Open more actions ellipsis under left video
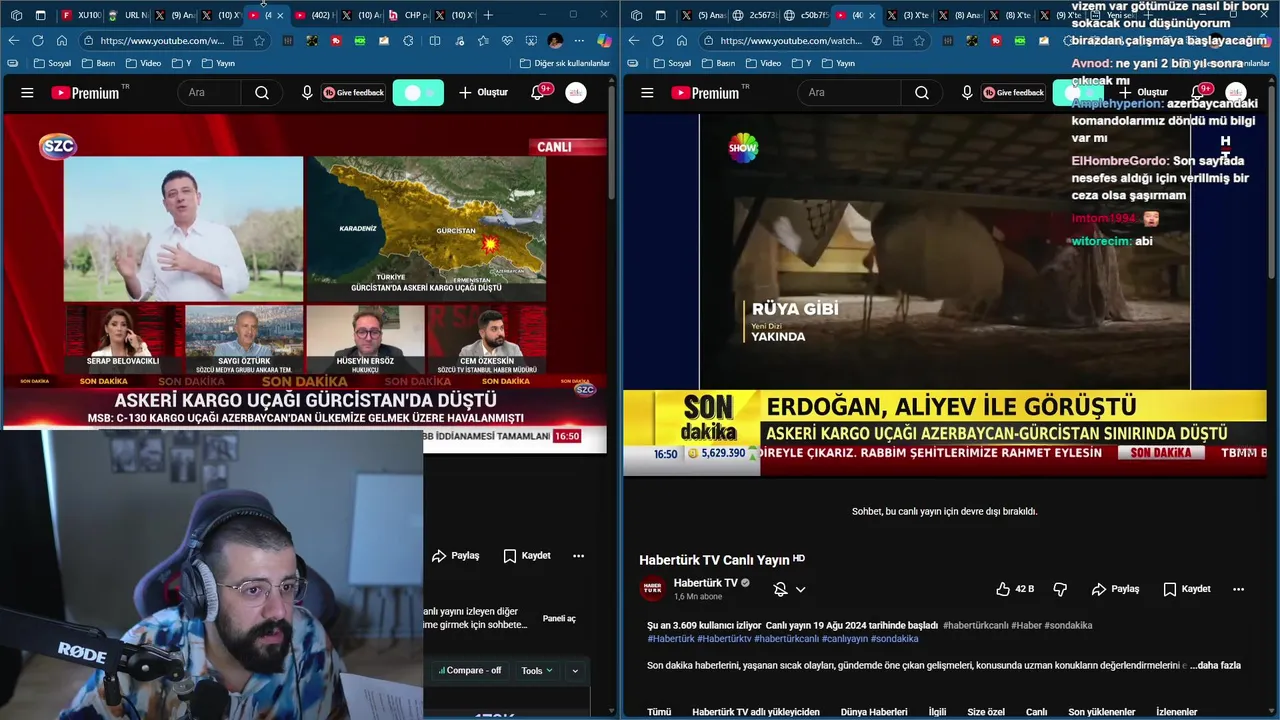Image resolution: width=1280 pixels, height=720 pixels. click(578, 556)
